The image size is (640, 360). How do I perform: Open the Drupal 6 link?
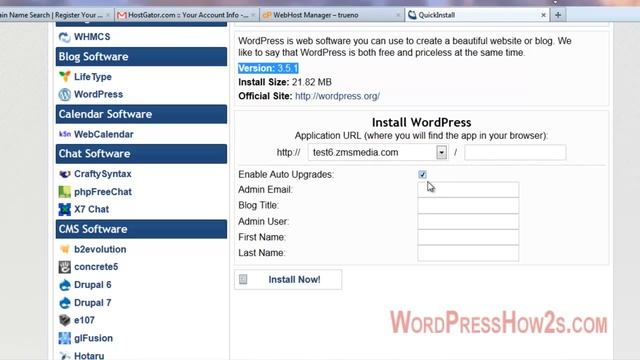pos(93,285)
